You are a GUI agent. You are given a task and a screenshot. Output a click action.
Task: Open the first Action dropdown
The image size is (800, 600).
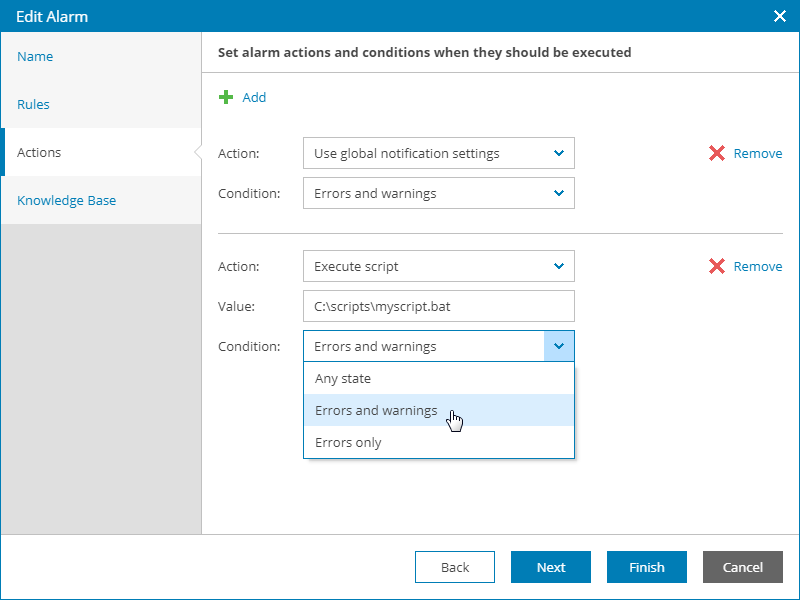coord(438,153)
